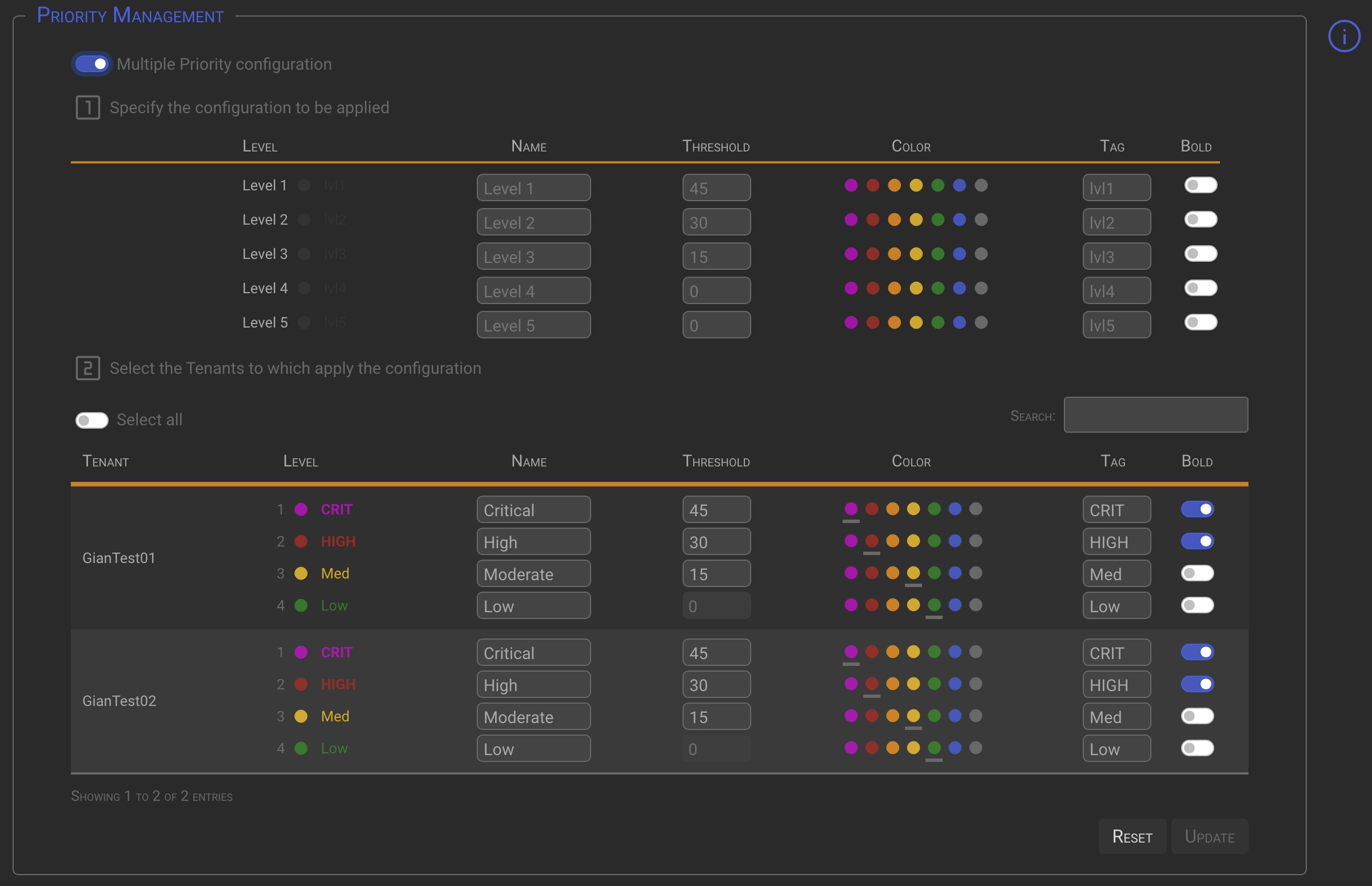
Task: Select yellow color for GianTest02 Critical row
Action: click(913, 652)
